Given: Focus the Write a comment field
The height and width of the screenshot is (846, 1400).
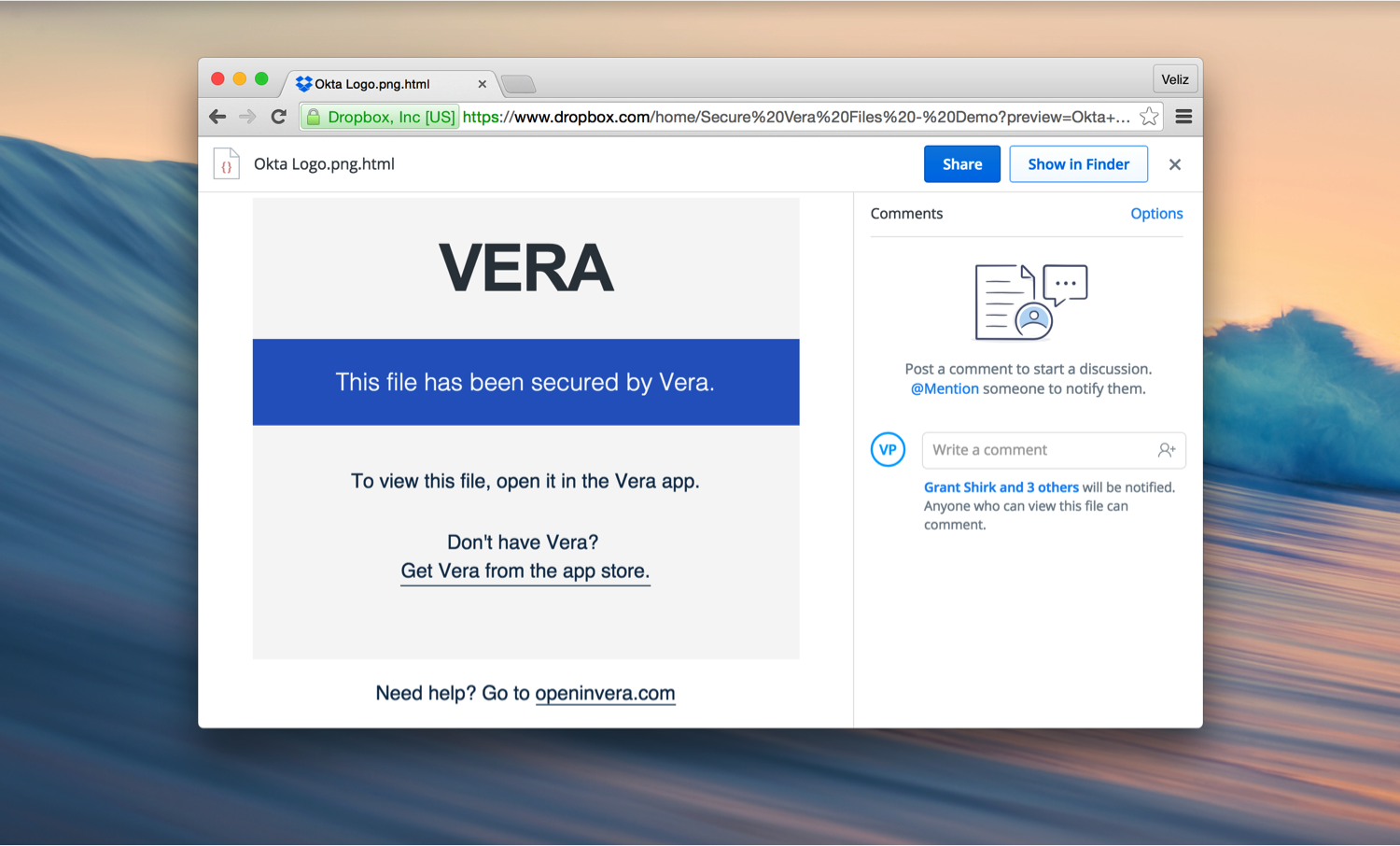Looking at the screenshot, I should point(1036,450).
